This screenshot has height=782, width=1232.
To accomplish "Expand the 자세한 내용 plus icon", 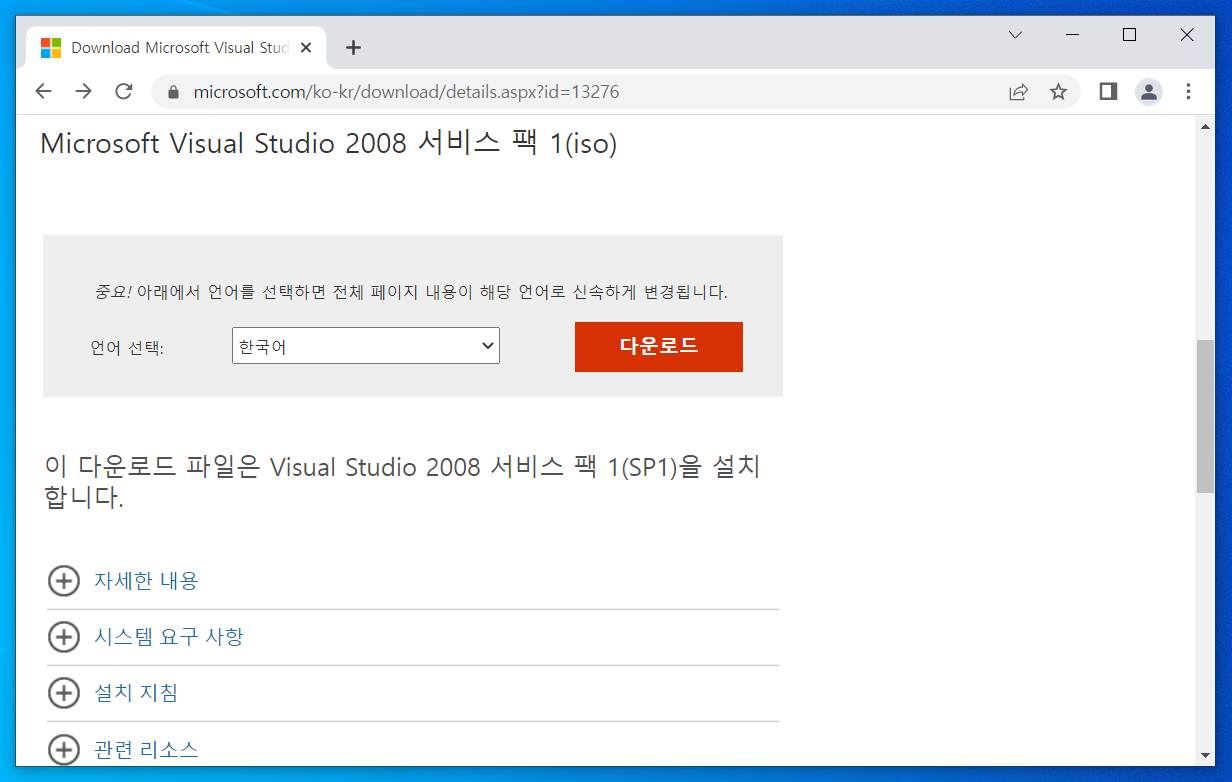I will 64,581.
